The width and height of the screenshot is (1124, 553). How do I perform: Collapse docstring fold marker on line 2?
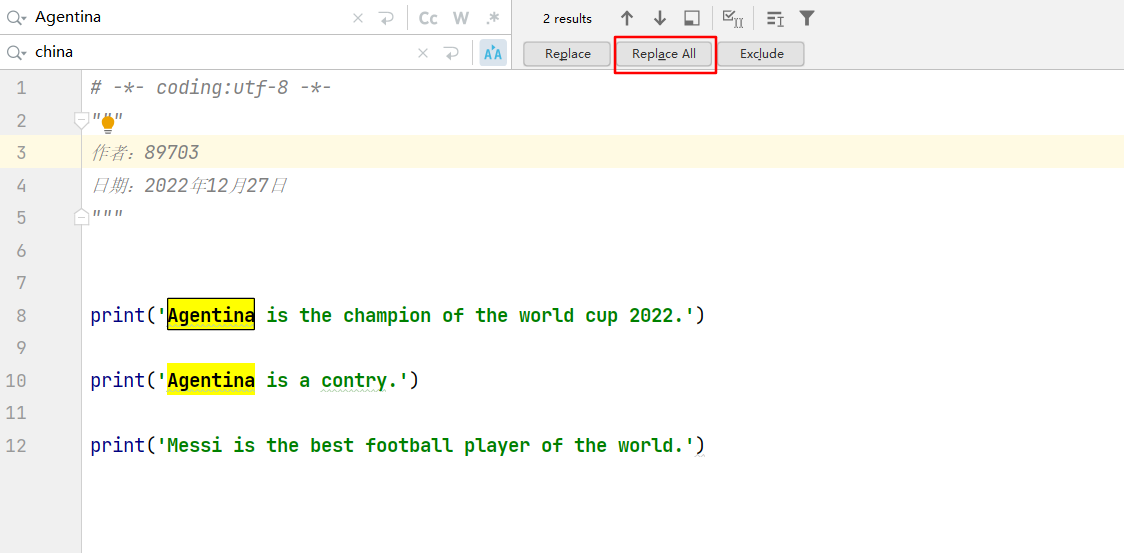point(82,120)
